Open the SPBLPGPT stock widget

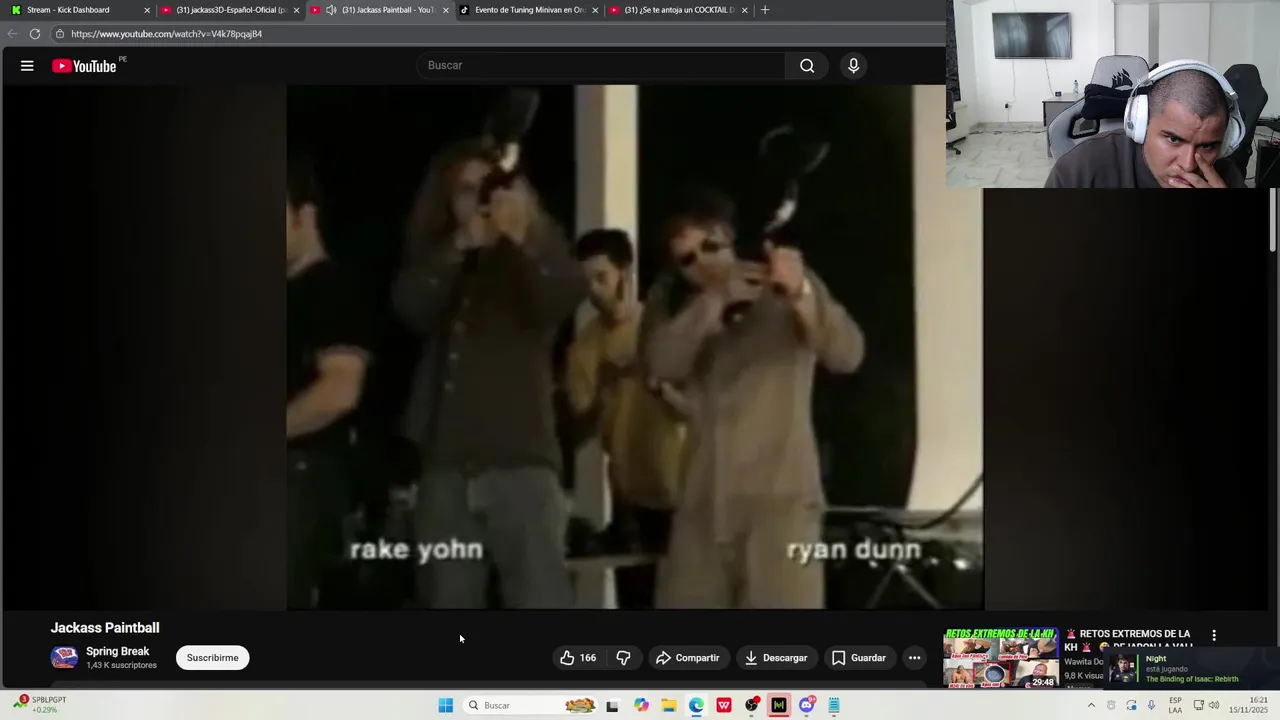(x=40, y=705)
